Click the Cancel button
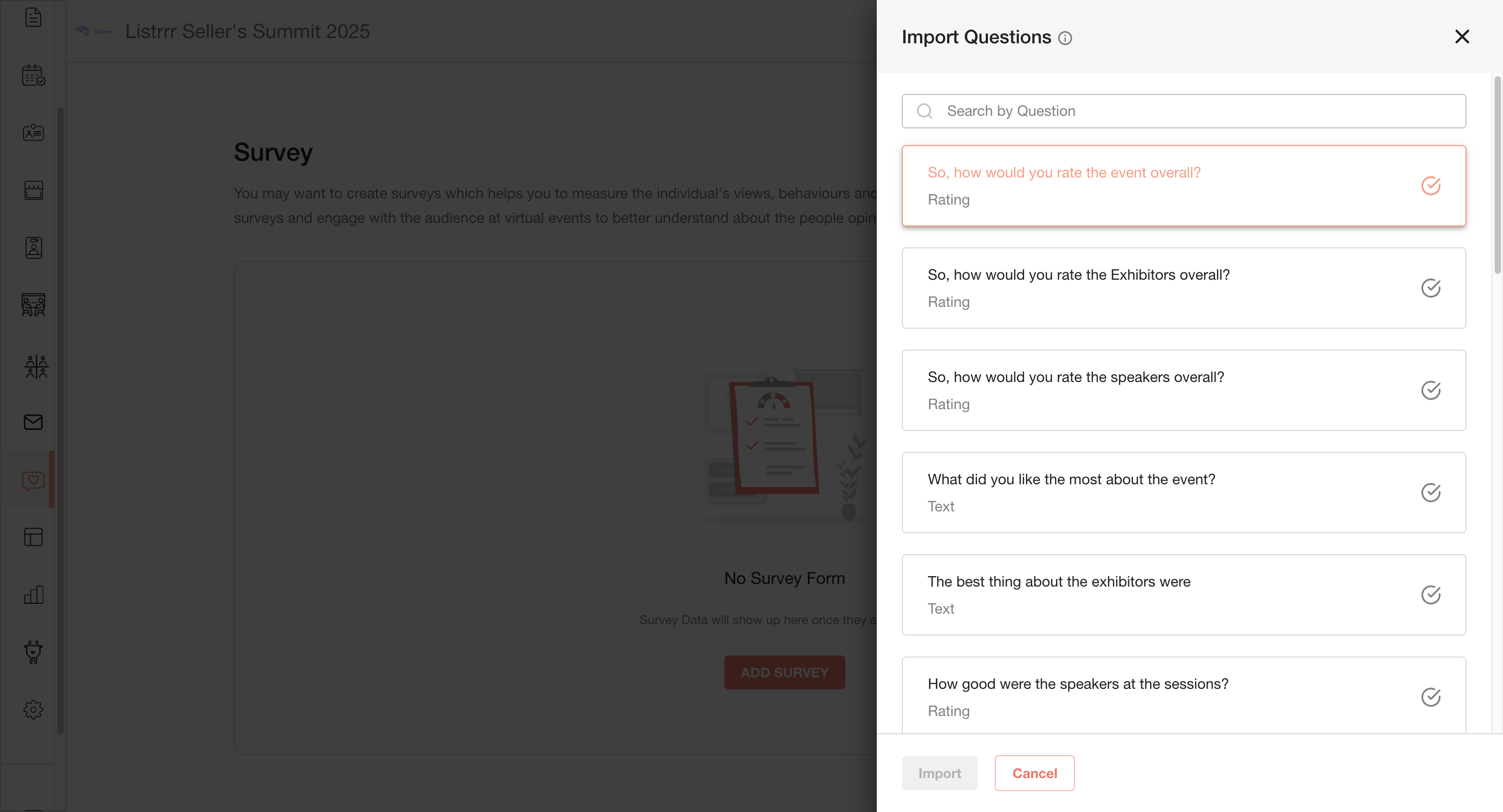 [x=1034, y=773]
